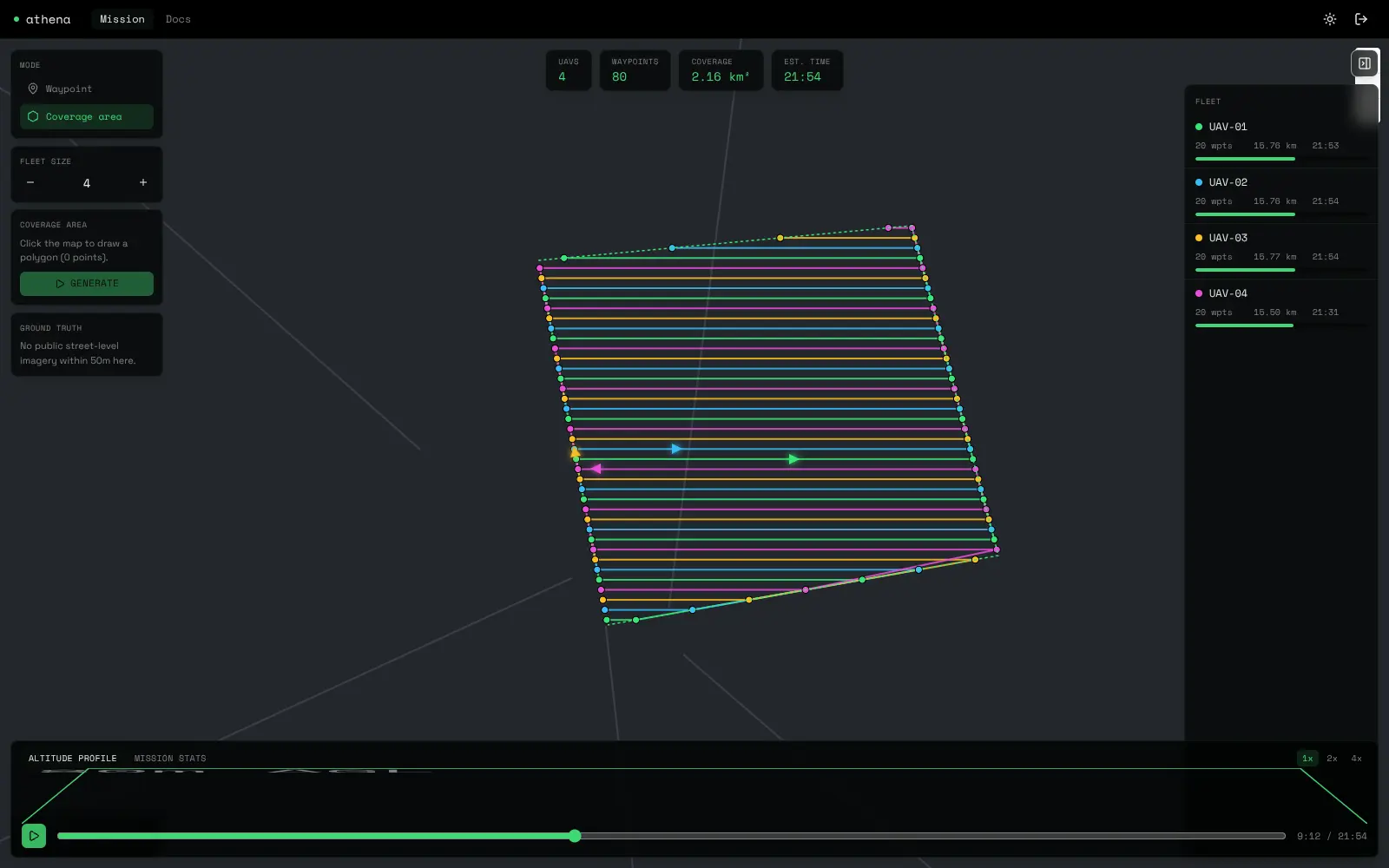Click UAV-01's 21:53 time value
This screenshot has width=1389, height=868.
(x=1325, y=146)
